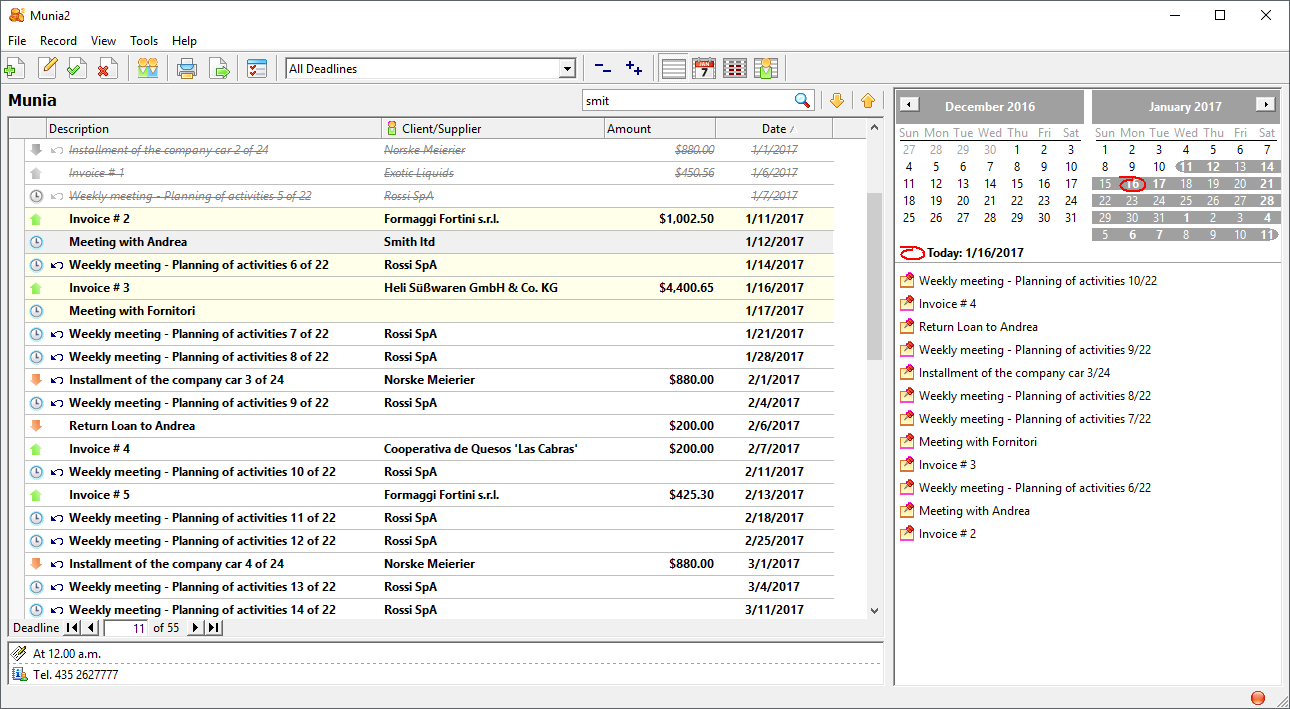Screen dimensions: 1290x709
Task: Go to previous deadline record button
Action: pyautogui.click(x=90, y=628)
